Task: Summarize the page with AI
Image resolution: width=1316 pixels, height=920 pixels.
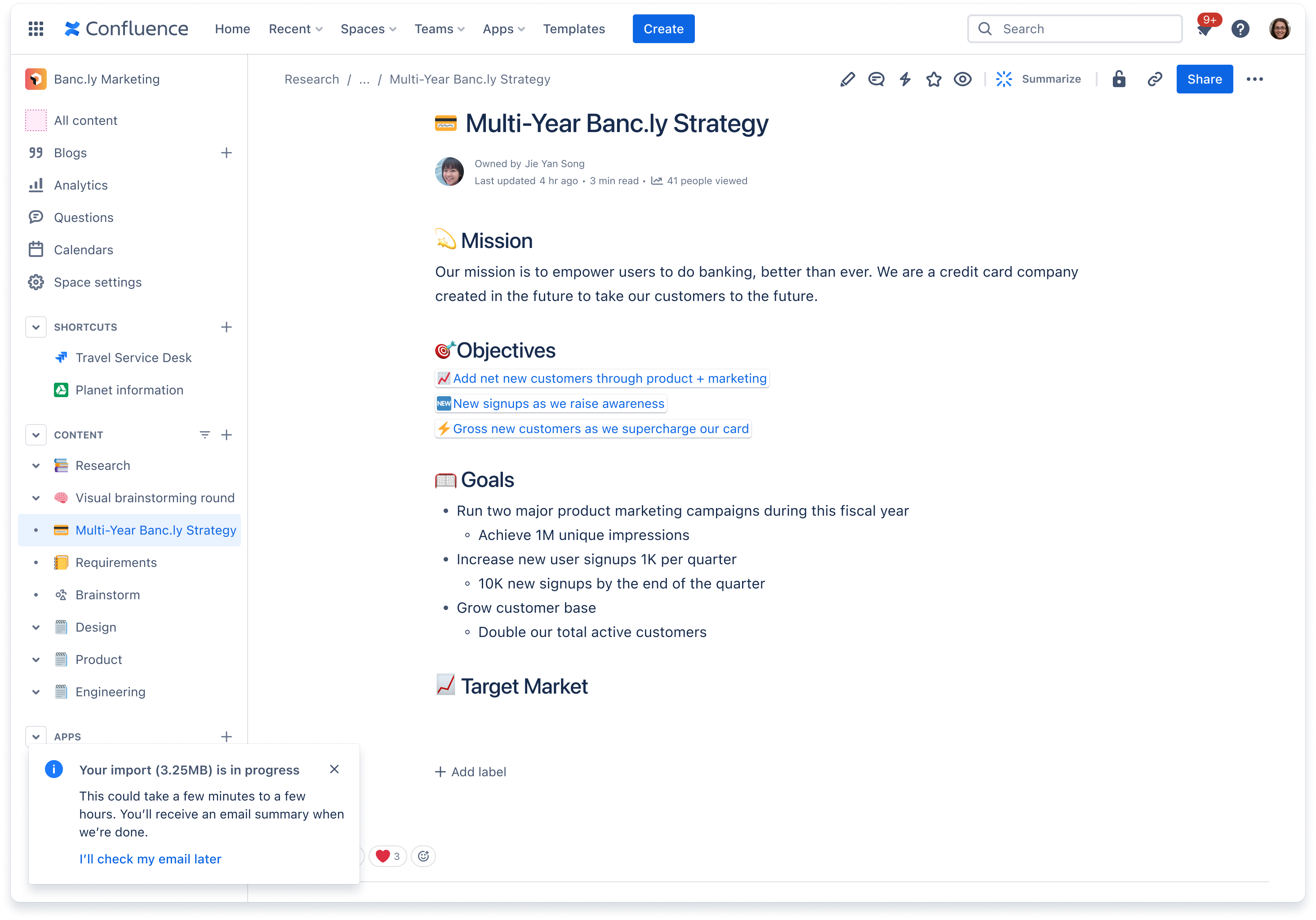Action: 1038,79
